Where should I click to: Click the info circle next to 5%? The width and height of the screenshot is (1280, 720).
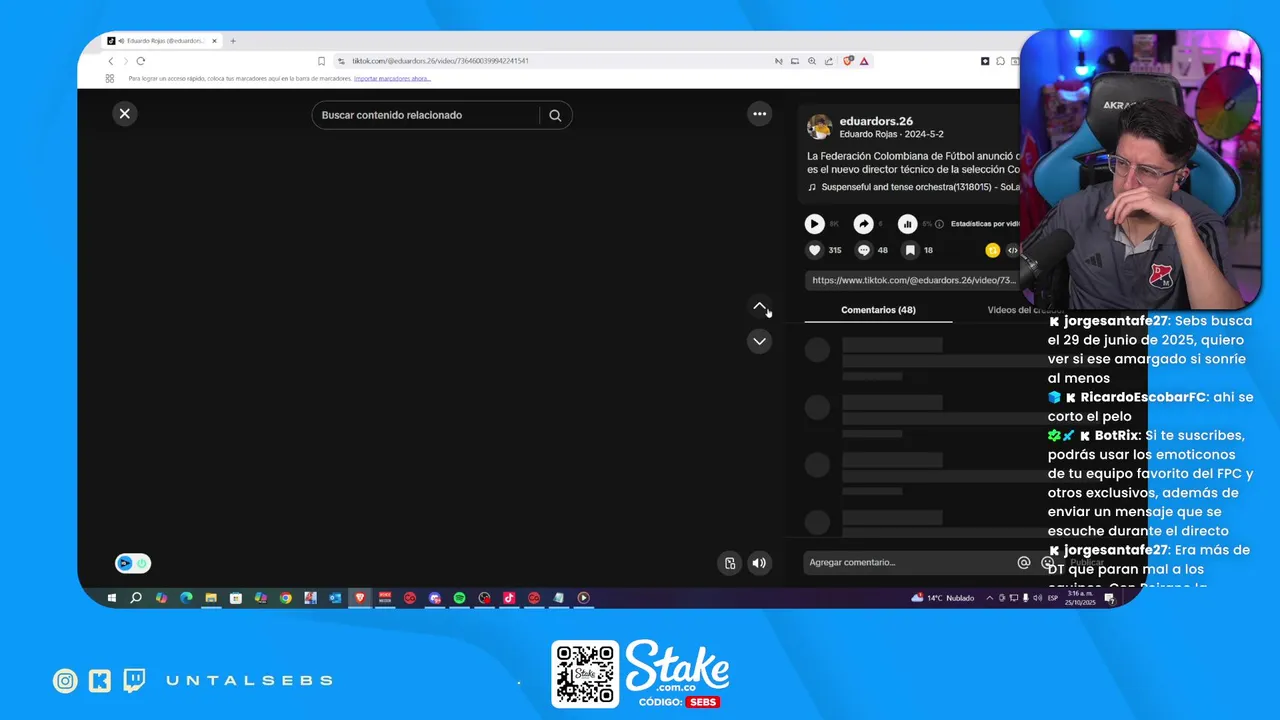[x=939, y=224]
